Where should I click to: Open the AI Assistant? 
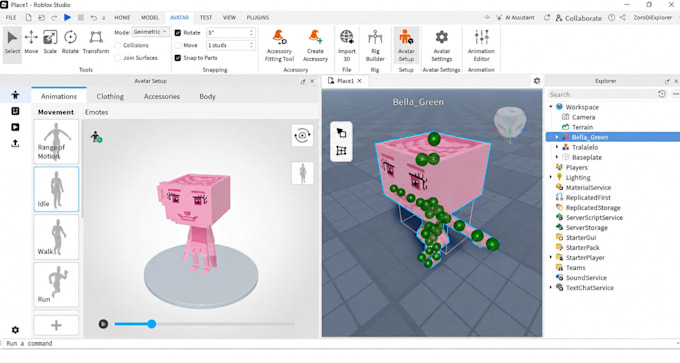tap(516, 18)
